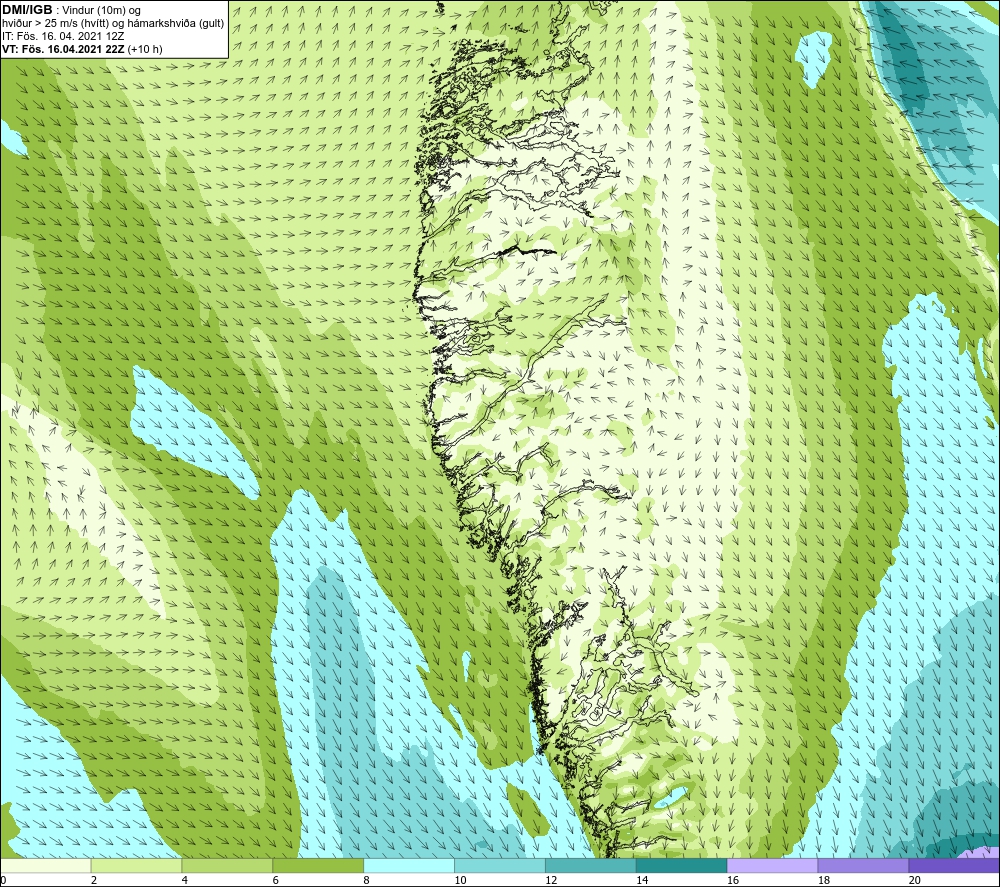Click the scale label '20' under color bar
Image resolution: width=1000 pixels, height=887 pixels.
(x=915, y=880)
